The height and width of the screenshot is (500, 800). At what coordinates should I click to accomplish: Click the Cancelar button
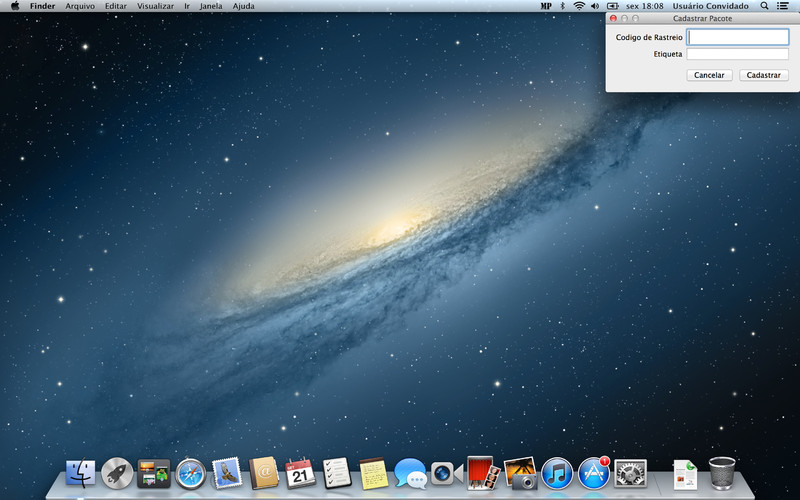(x=709, y=75)
